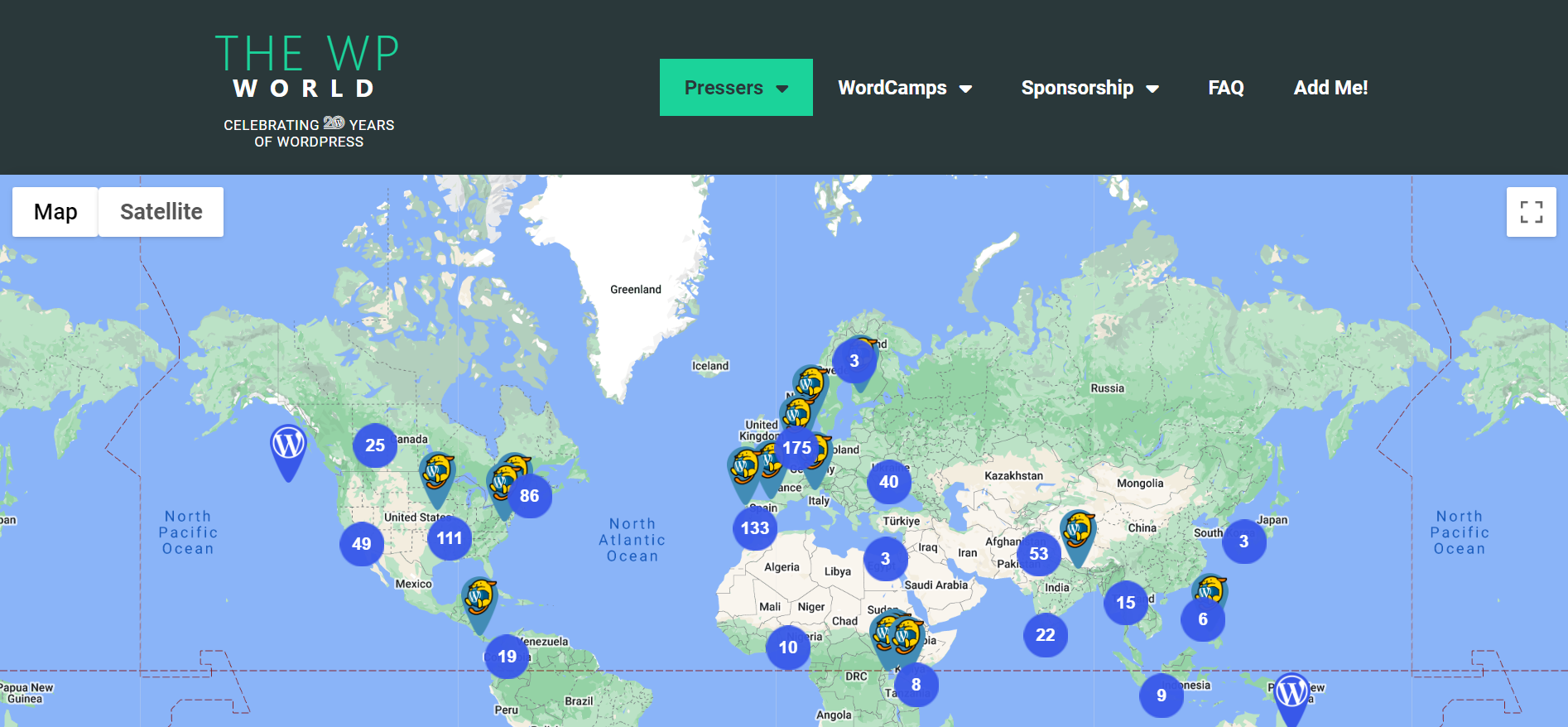
Task: Open the cluster of 15 in Southeast Asia
Action: (x=1126, y=603)
